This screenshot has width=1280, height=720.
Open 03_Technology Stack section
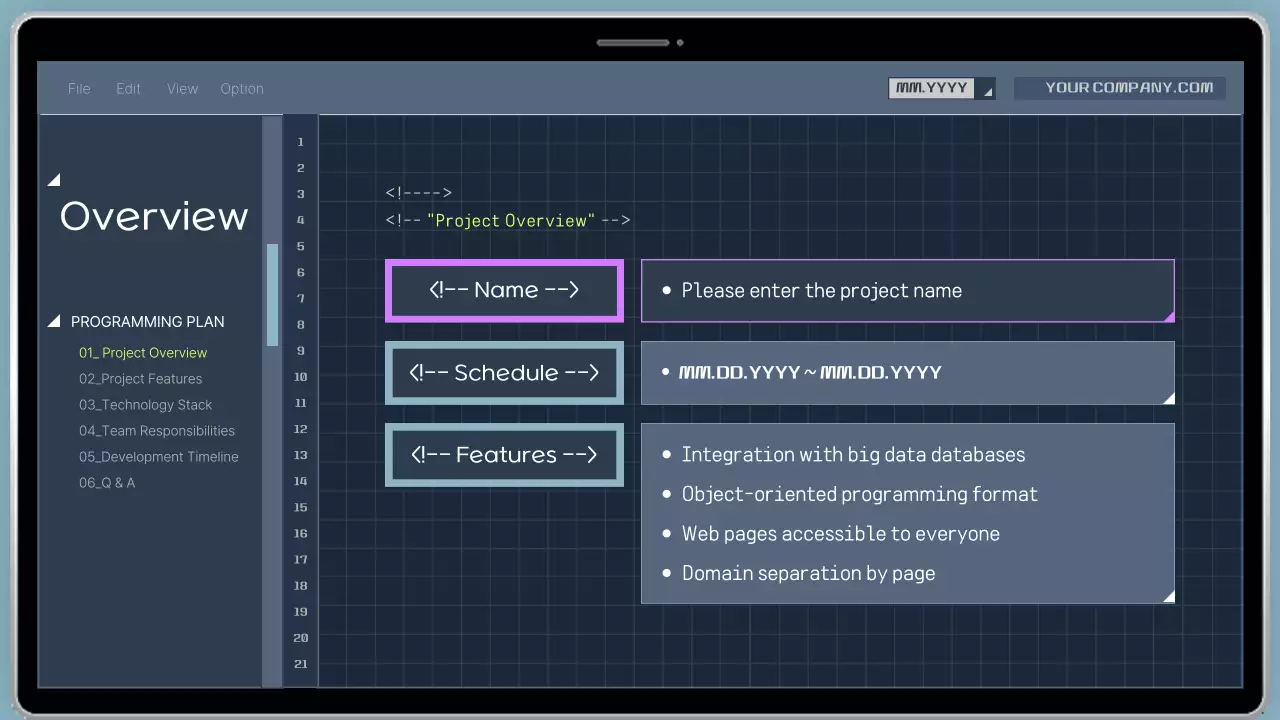pyautogui.click(x=145, y=405)
